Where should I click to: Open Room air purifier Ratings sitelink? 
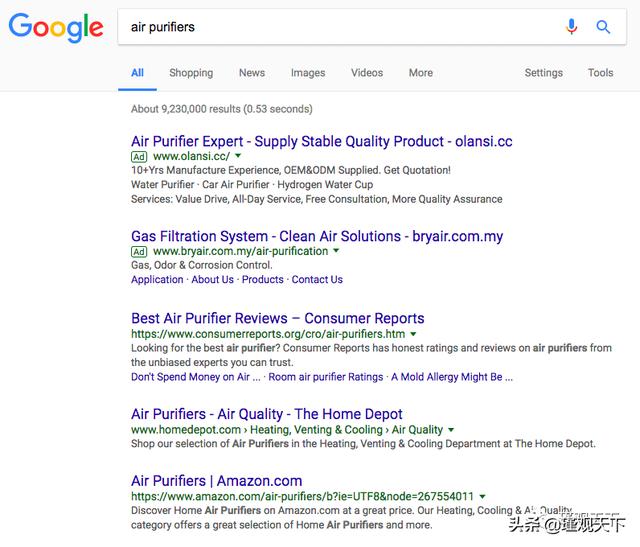[x=326, y=377]
